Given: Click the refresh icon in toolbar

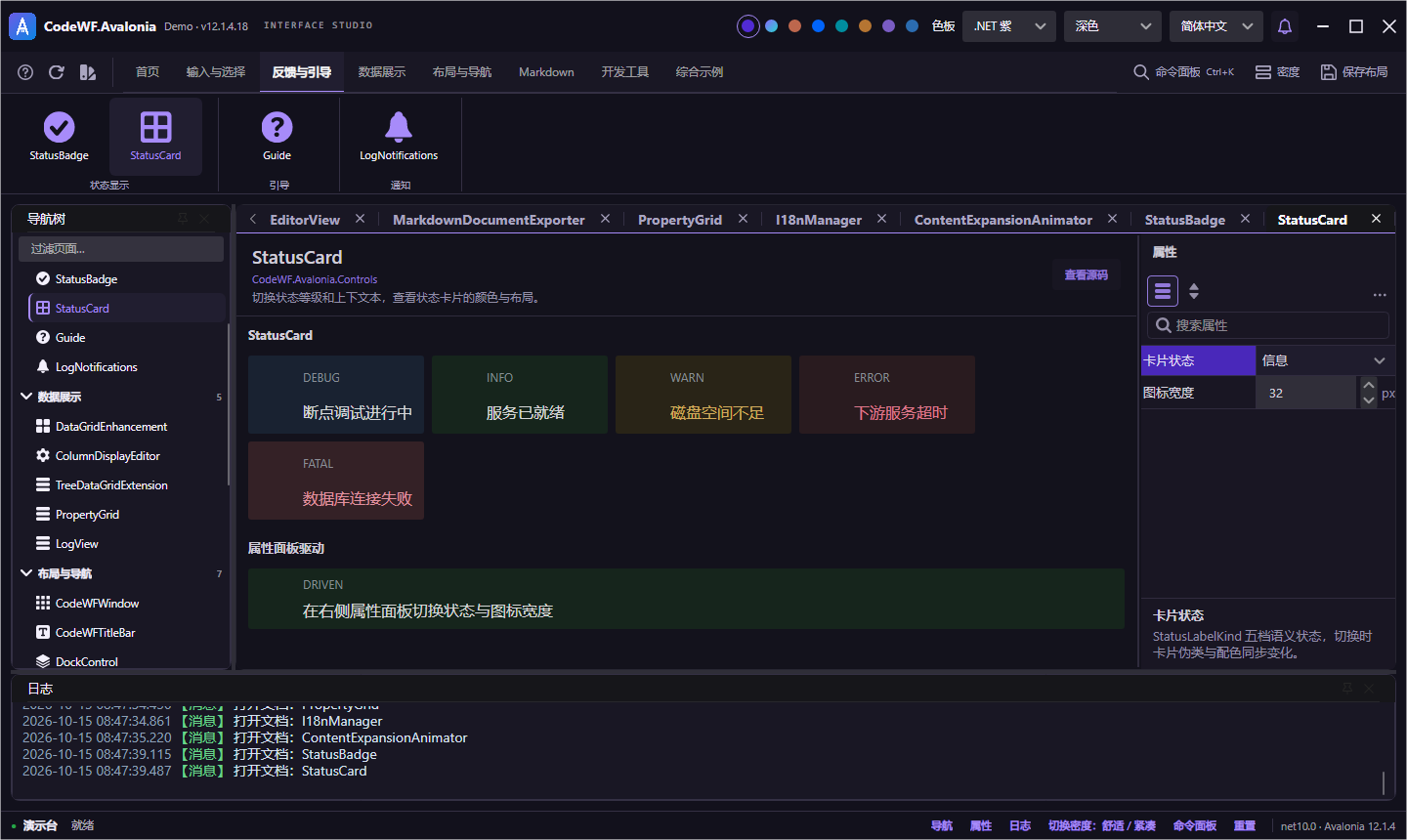Looking at the screenshot, I should pyautogui.click(x=57, y=72).
